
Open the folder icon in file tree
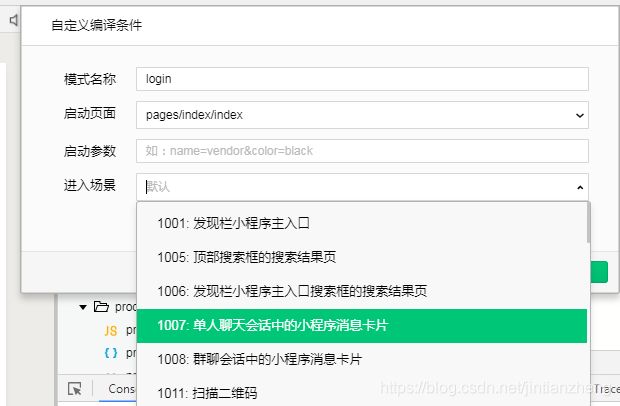pyautogui.click(x=101, y=306)
